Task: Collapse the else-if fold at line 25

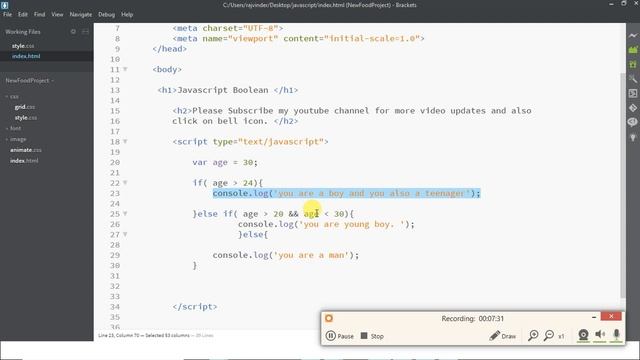Action: [x=125, y=213]
